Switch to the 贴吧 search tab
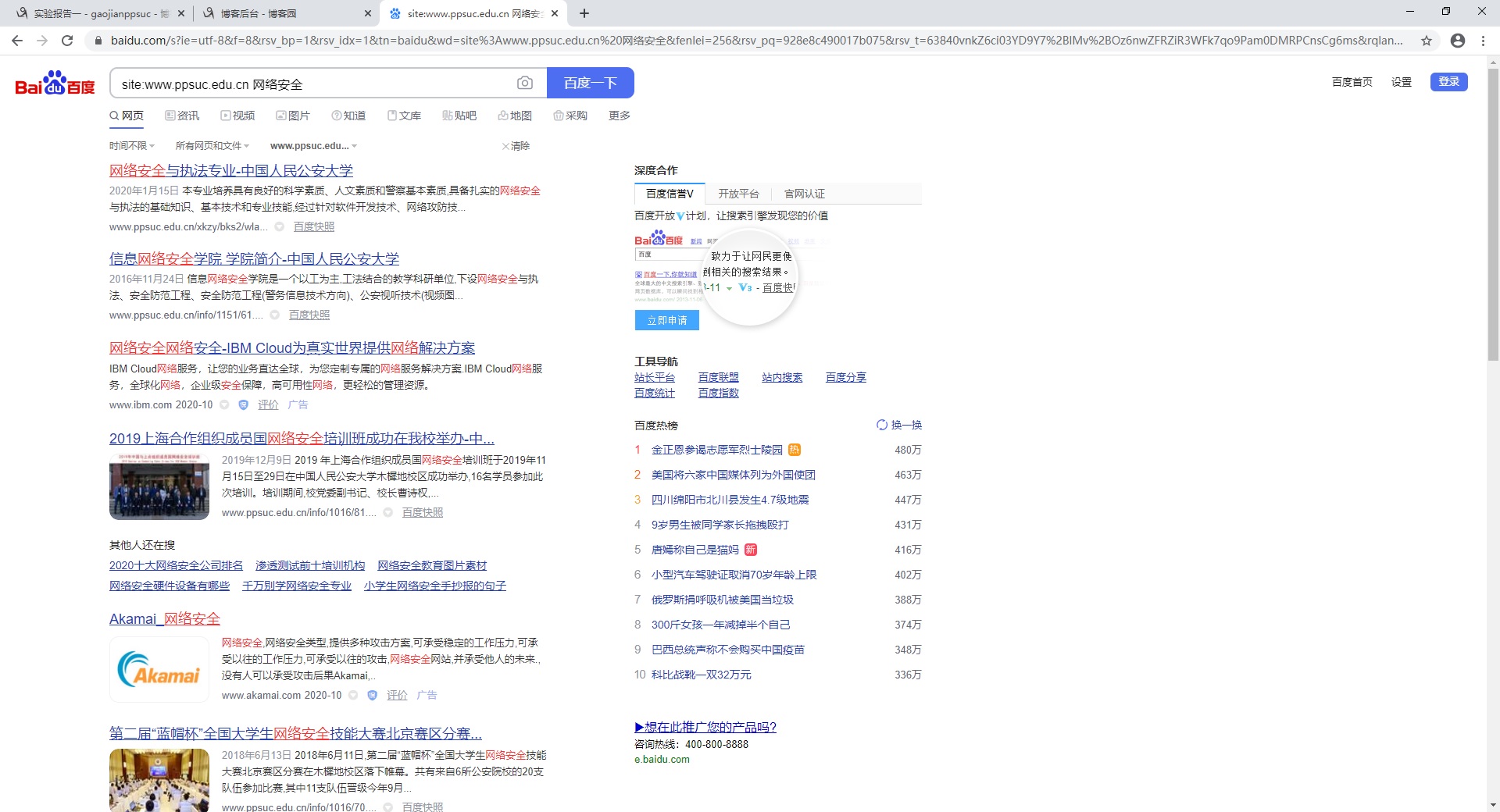Viewport: 1500px width, 812px height. point(459,116)
